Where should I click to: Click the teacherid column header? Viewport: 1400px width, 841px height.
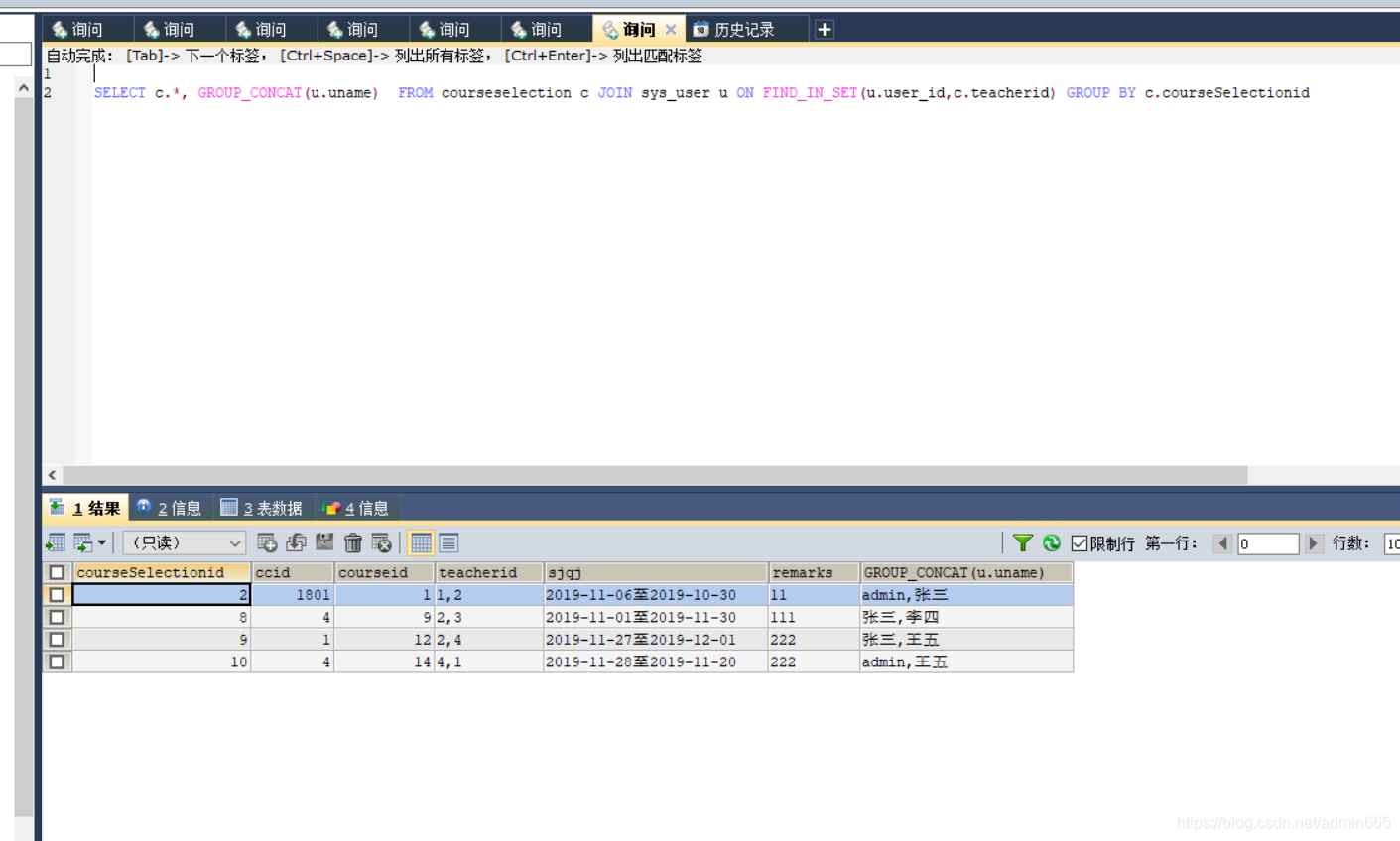(489, 572)
